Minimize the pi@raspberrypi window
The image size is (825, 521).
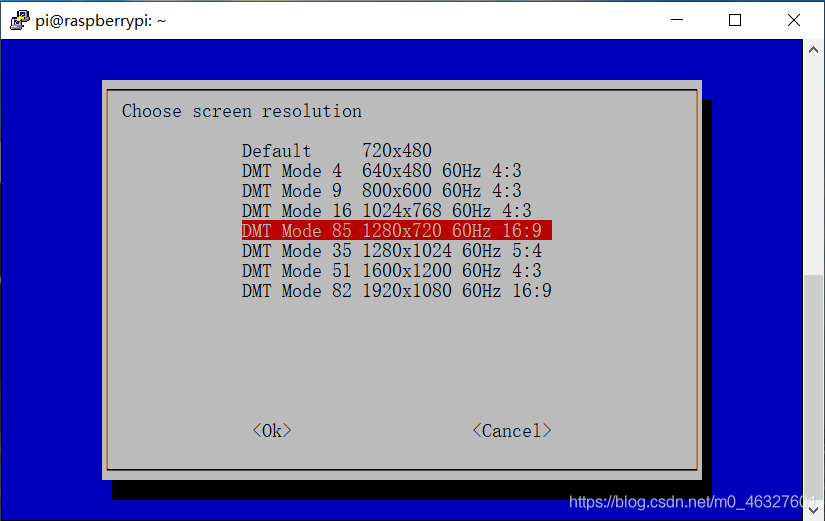pyautogui.click(x=677, y=20)
